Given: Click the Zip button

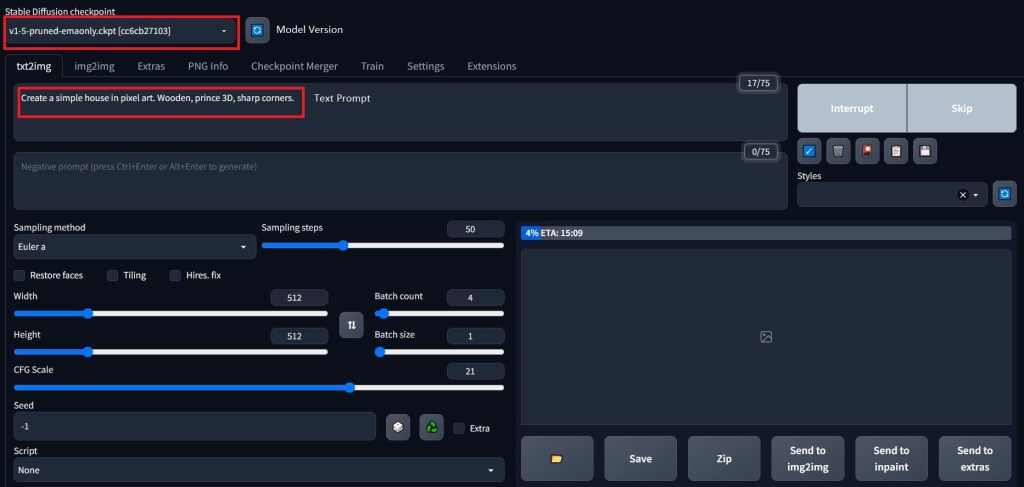Looking at the screenshot, I should (x=724, y=458).
